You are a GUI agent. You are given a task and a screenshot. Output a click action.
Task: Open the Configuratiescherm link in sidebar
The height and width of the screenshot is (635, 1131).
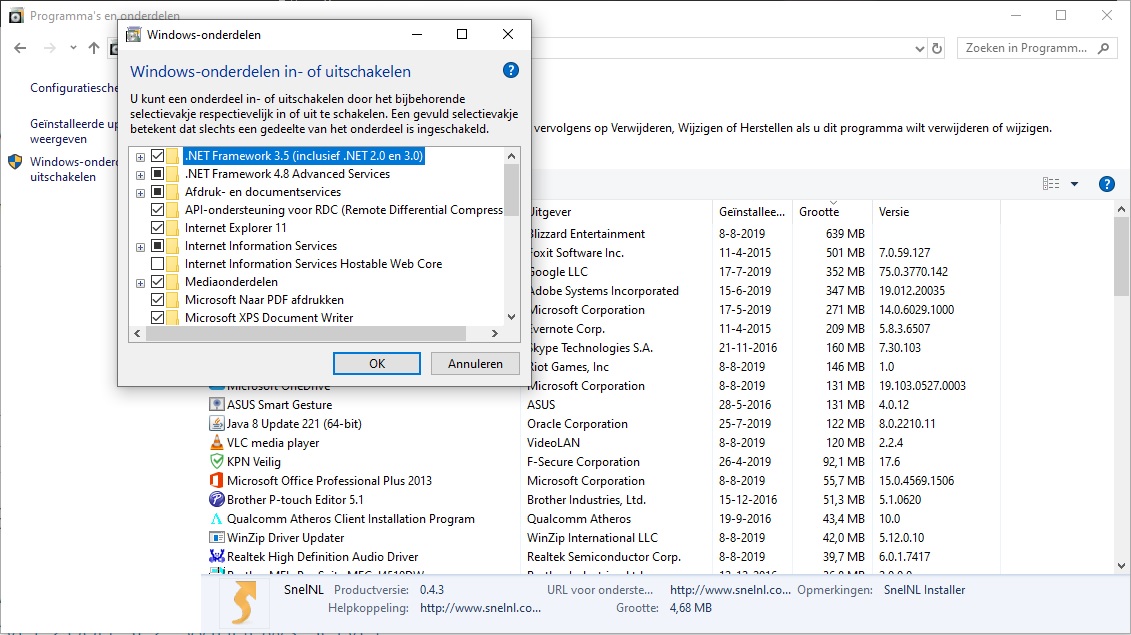point(74,87)
